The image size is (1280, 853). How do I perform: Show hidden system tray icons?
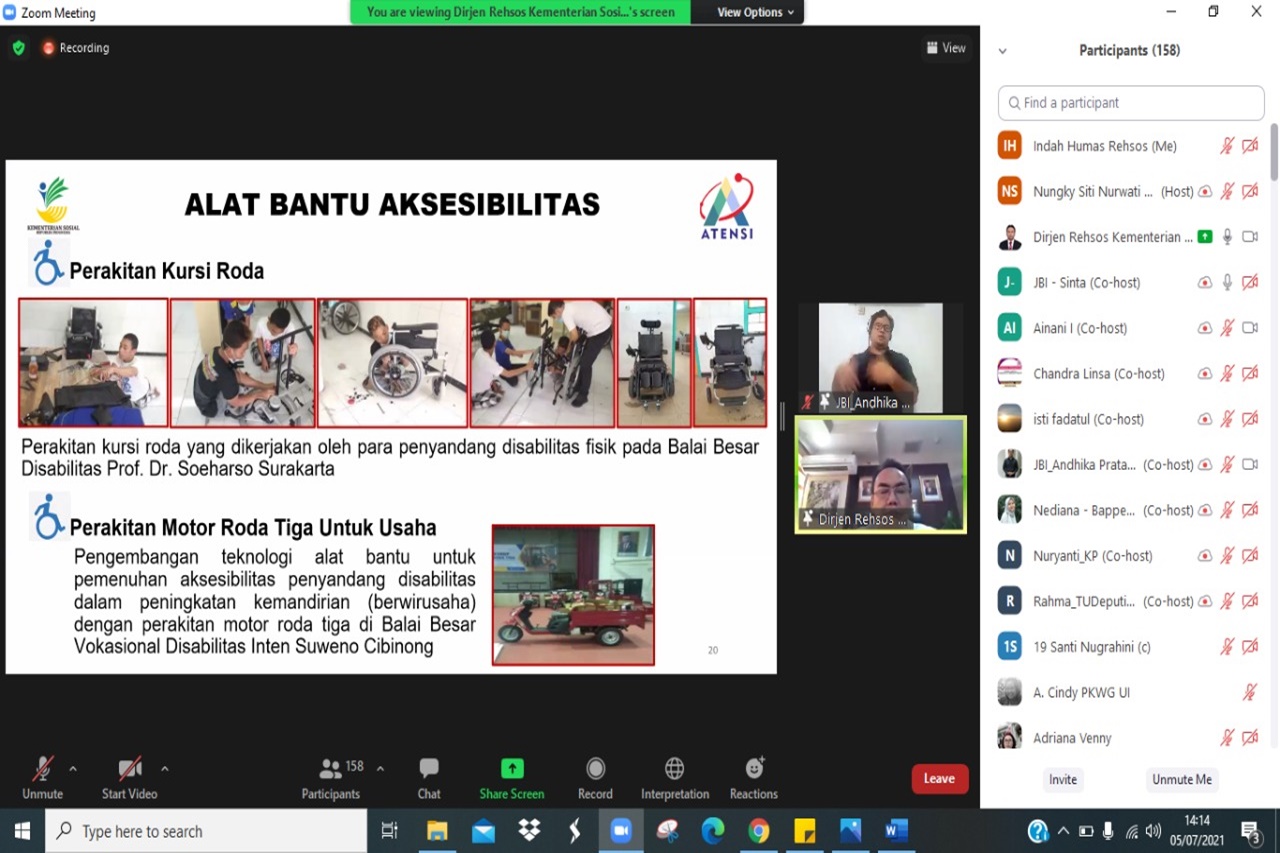tap(1063, 831)
